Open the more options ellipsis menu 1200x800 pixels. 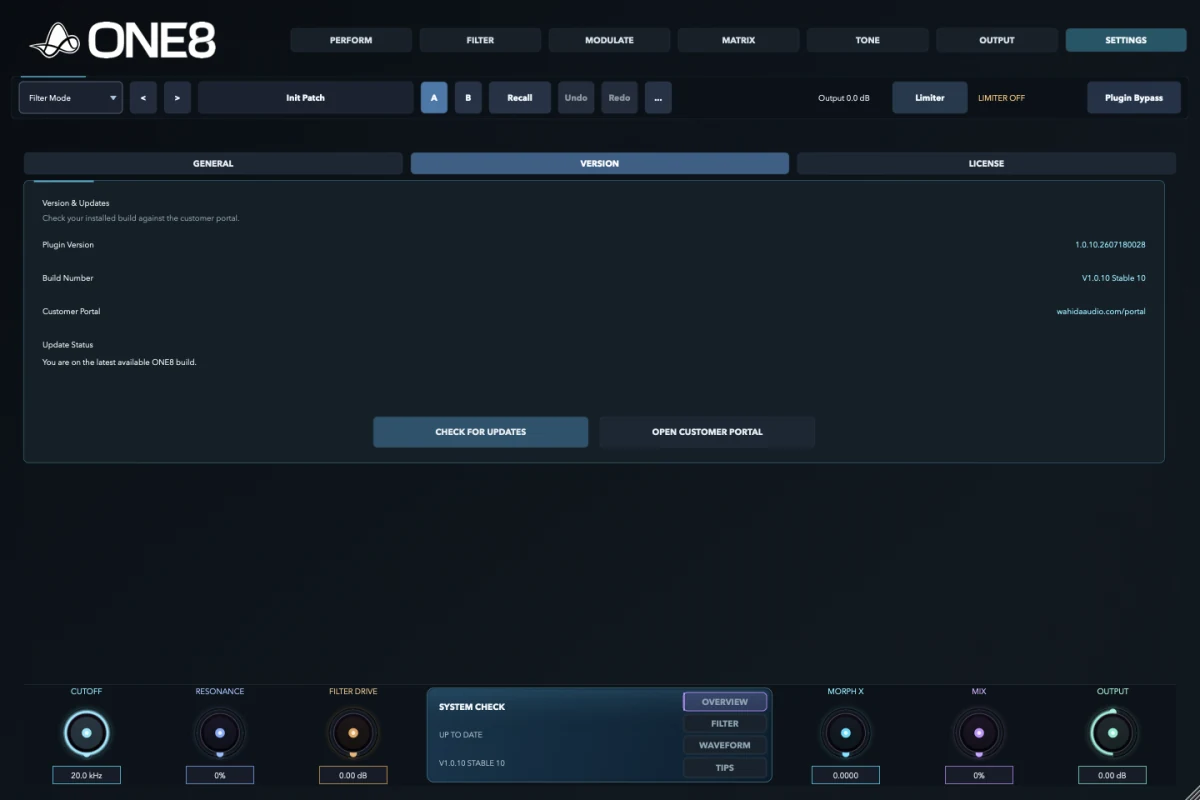click(x=658, y=98)
